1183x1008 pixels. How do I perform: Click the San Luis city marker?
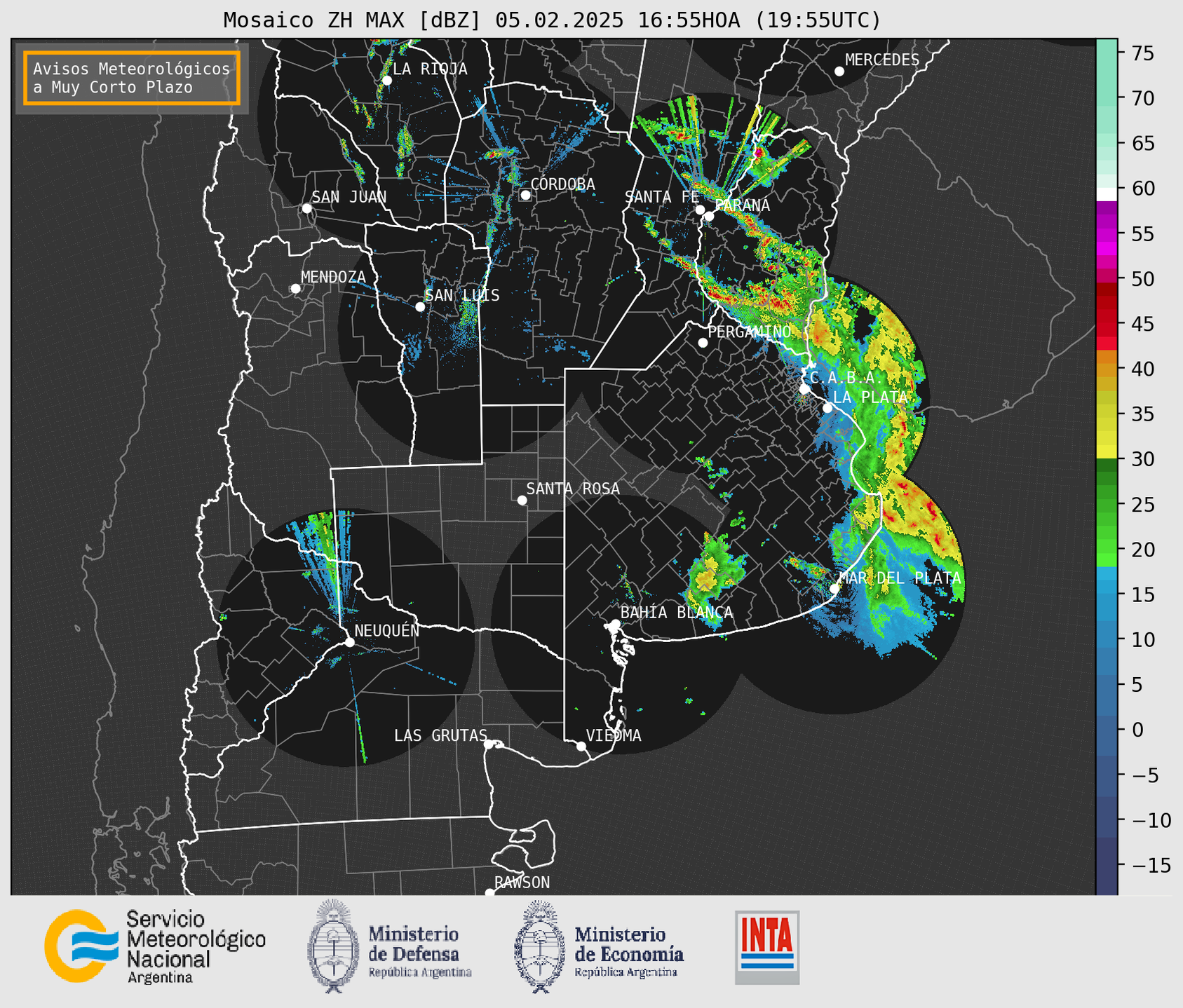tap(420, 306)
